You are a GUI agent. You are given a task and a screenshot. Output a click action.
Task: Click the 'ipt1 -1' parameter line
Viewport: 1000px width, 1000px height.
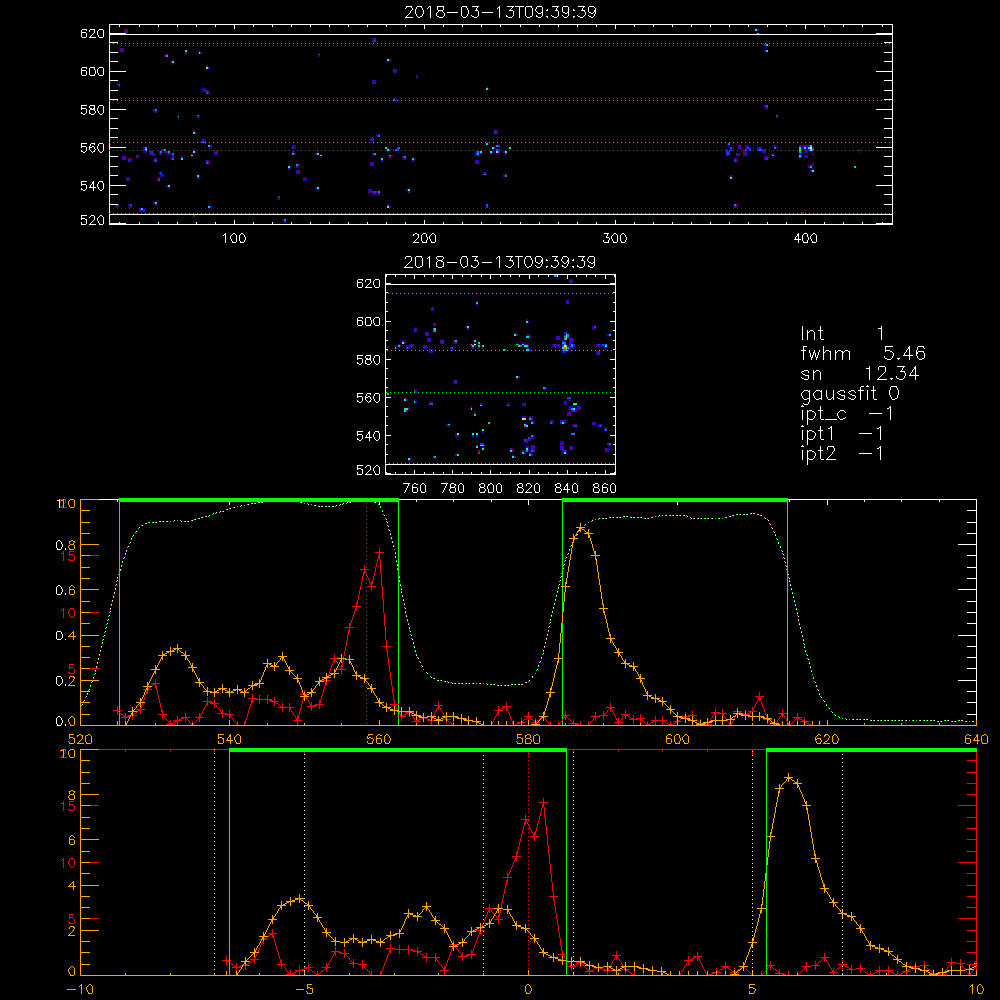tap(842, 434)
